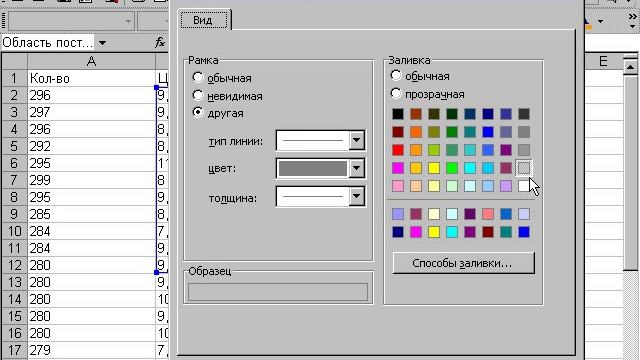Select the Select All corner button
The height and width of the screenshot is (360, 640).
click(14, 61)
